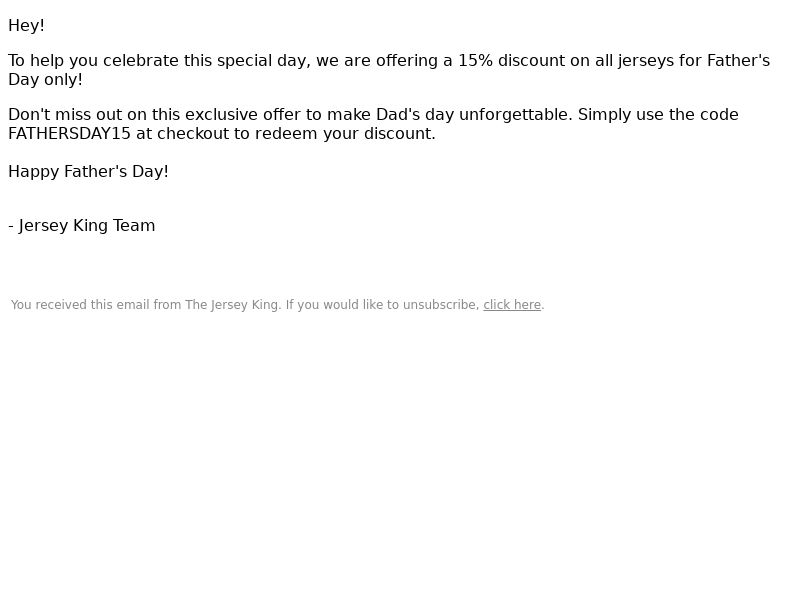Click the 'Hey!' greeting text
800x600 pixels.
pyautogui.click(x=27, y=26)
